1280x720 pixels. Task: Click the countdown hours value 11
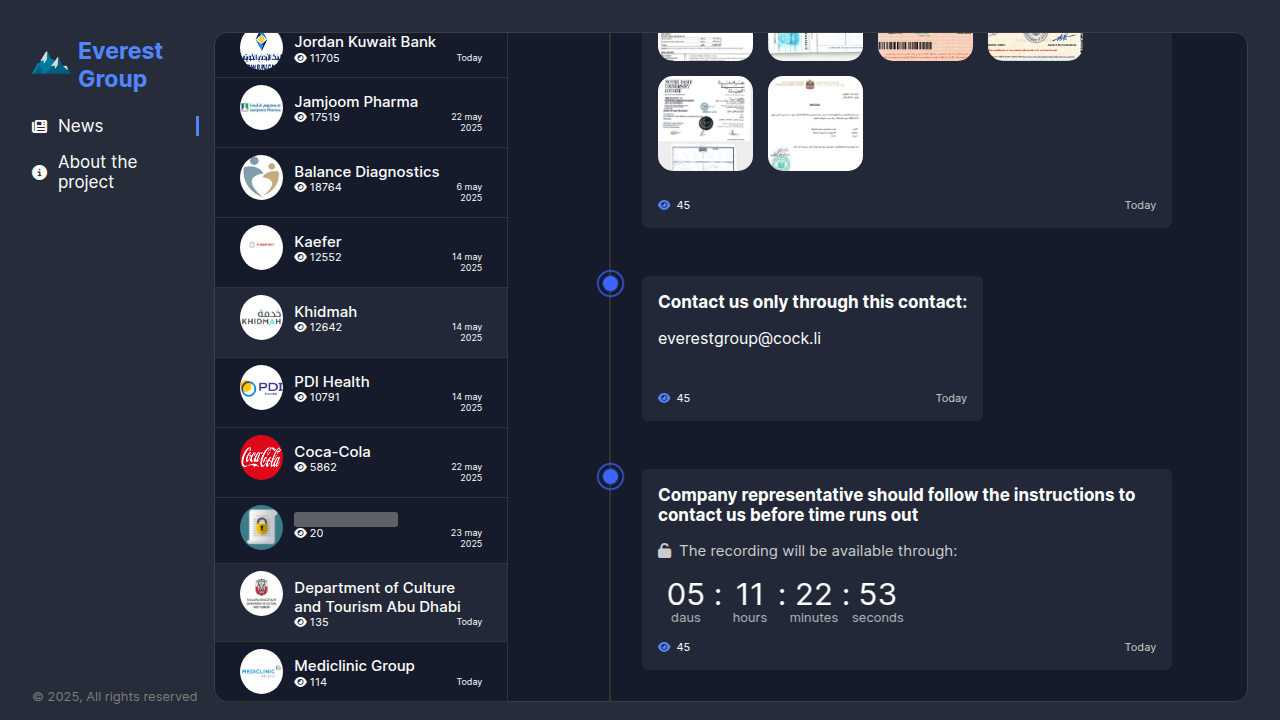[x=750, y=595]
